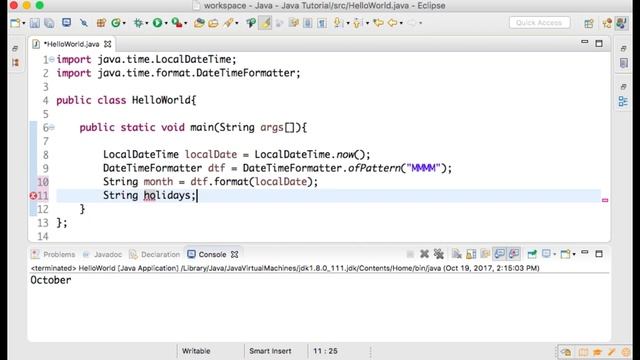The width and height of the screenshot is (640, 360).
Task: Click the Run Last Tool (external tools) icon
Action: (x=176, y=23)
